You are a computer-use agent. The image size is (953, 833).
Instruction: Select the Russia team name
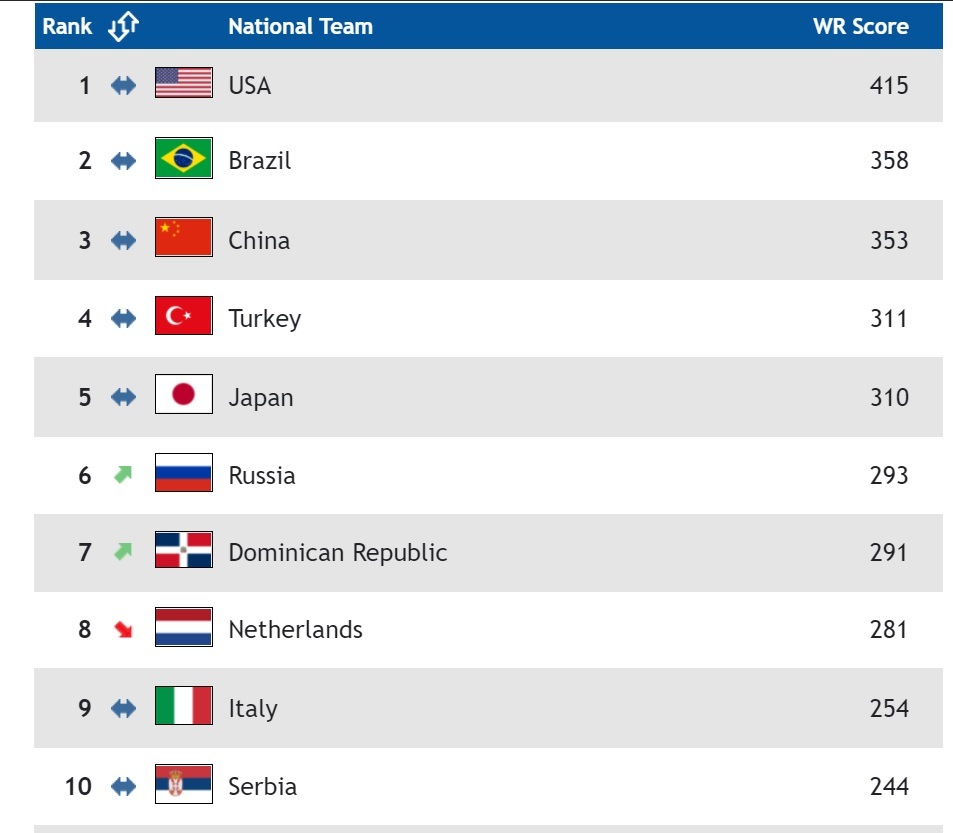[261, 475]
